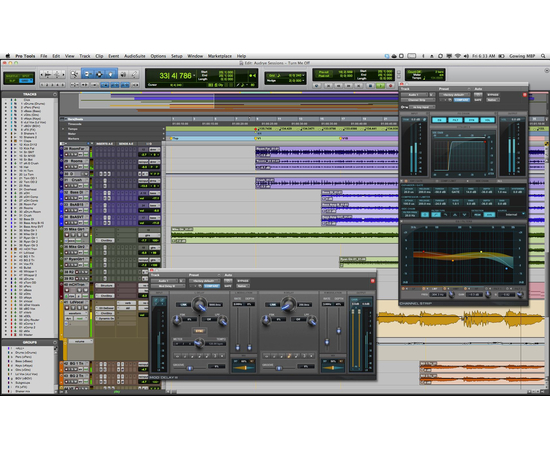Enable Spot edit mode

coord(25,76)
